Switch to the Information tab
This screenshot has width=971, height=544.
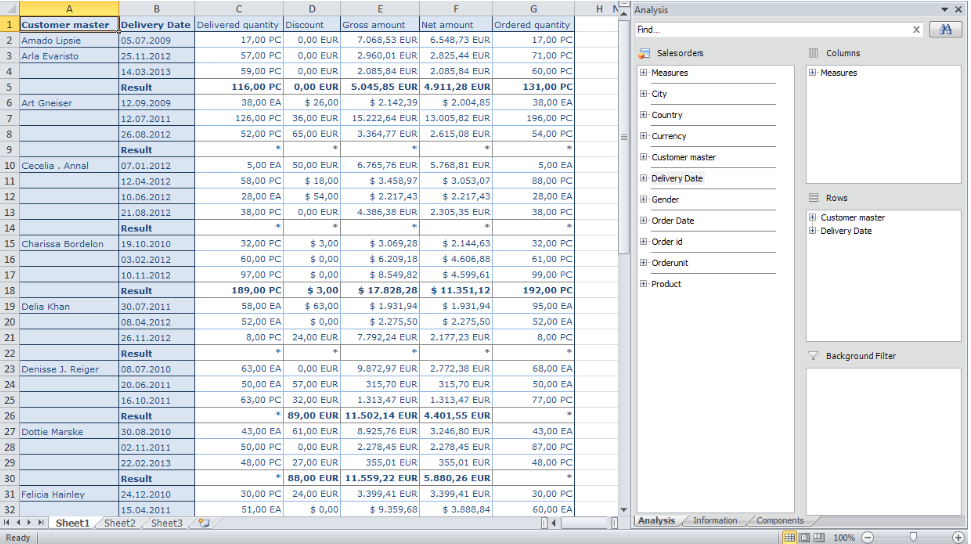715,520
